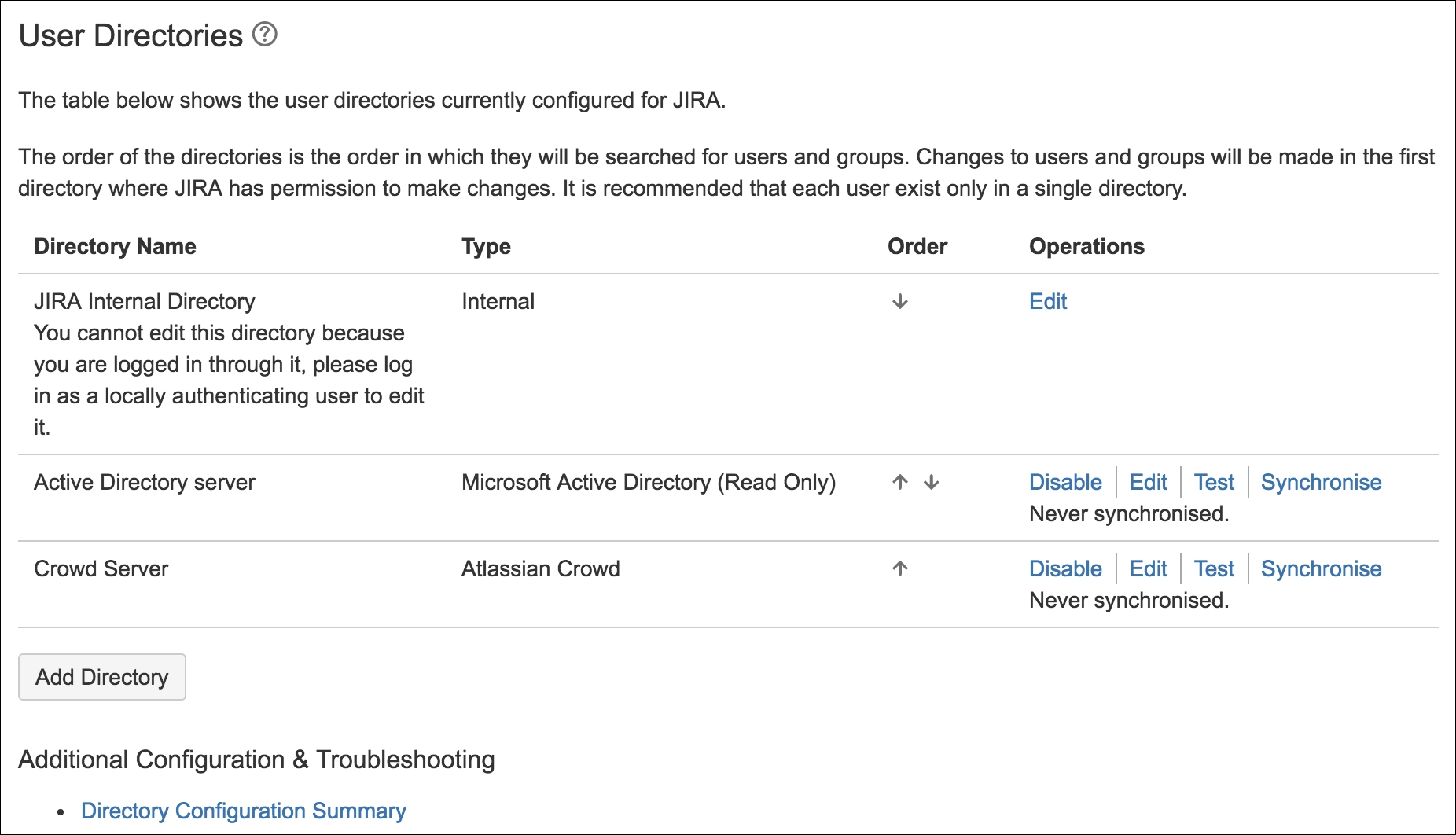Edit the JIRA Internal Directory
The height and width of the screenshot is (835, 1456).
coord(1048,301)
